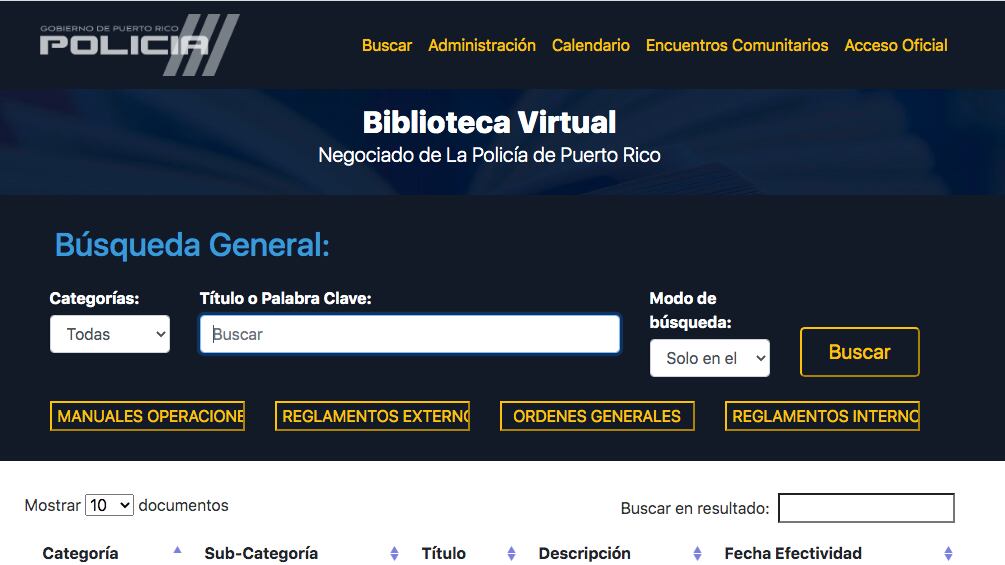Click the Policía de Puerto Rico logo
The height and width of the screenshot is (565, 1005).
click(x=139, y=44)
